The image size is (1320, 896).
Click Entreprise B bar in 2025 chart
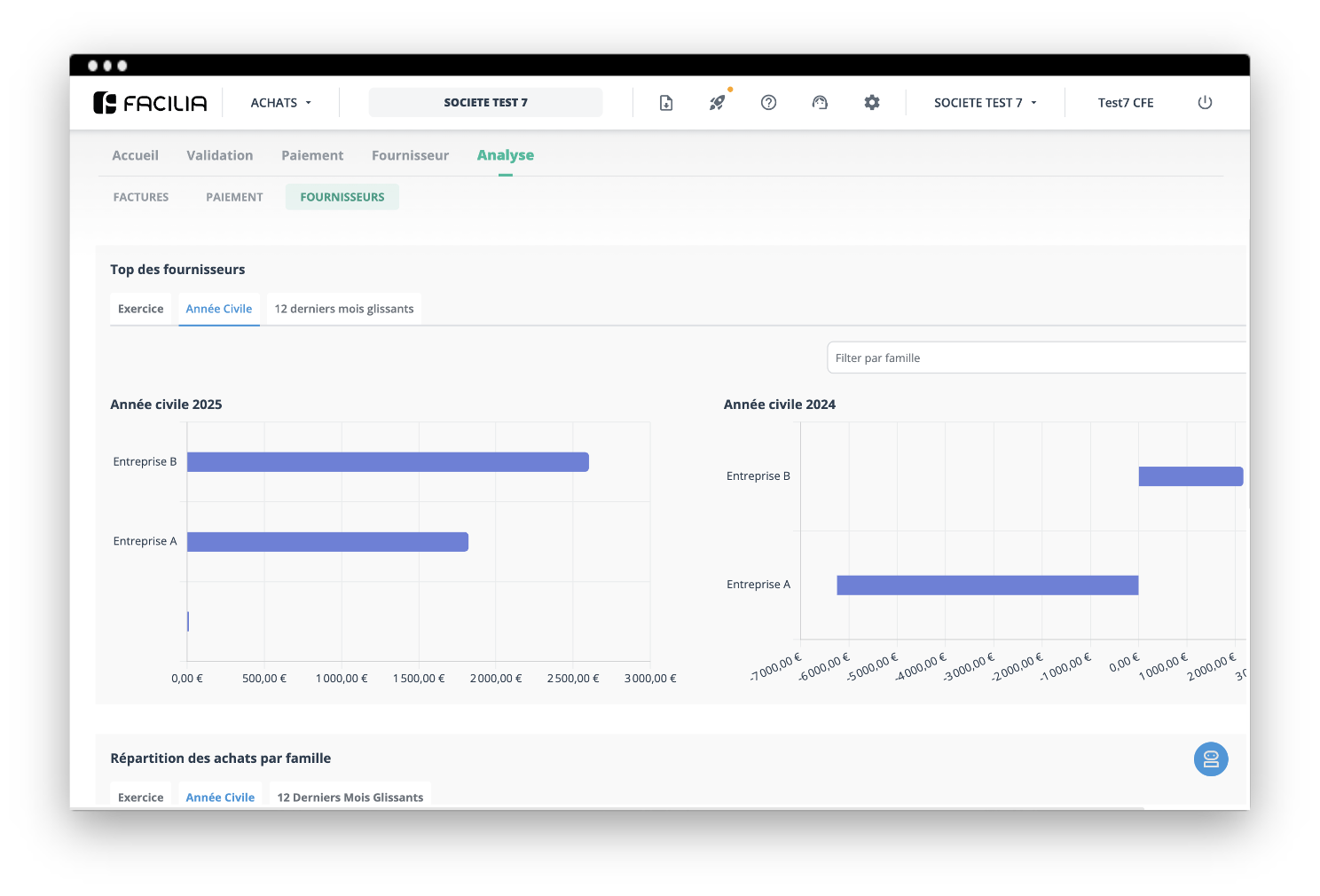pos(388,462)
